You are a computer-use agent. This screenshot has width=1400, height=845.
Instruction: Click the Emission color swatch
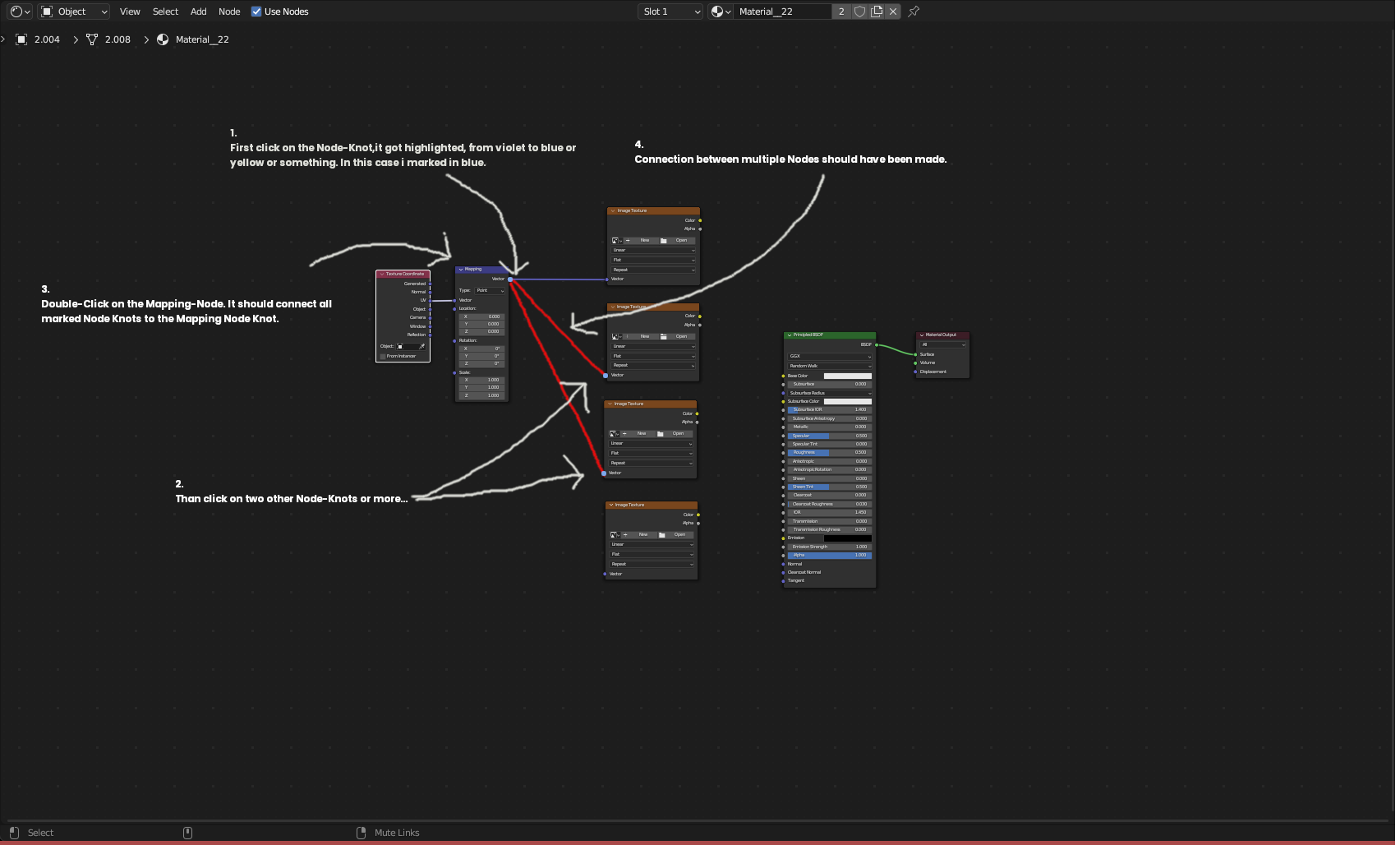(x=848, y=538)
